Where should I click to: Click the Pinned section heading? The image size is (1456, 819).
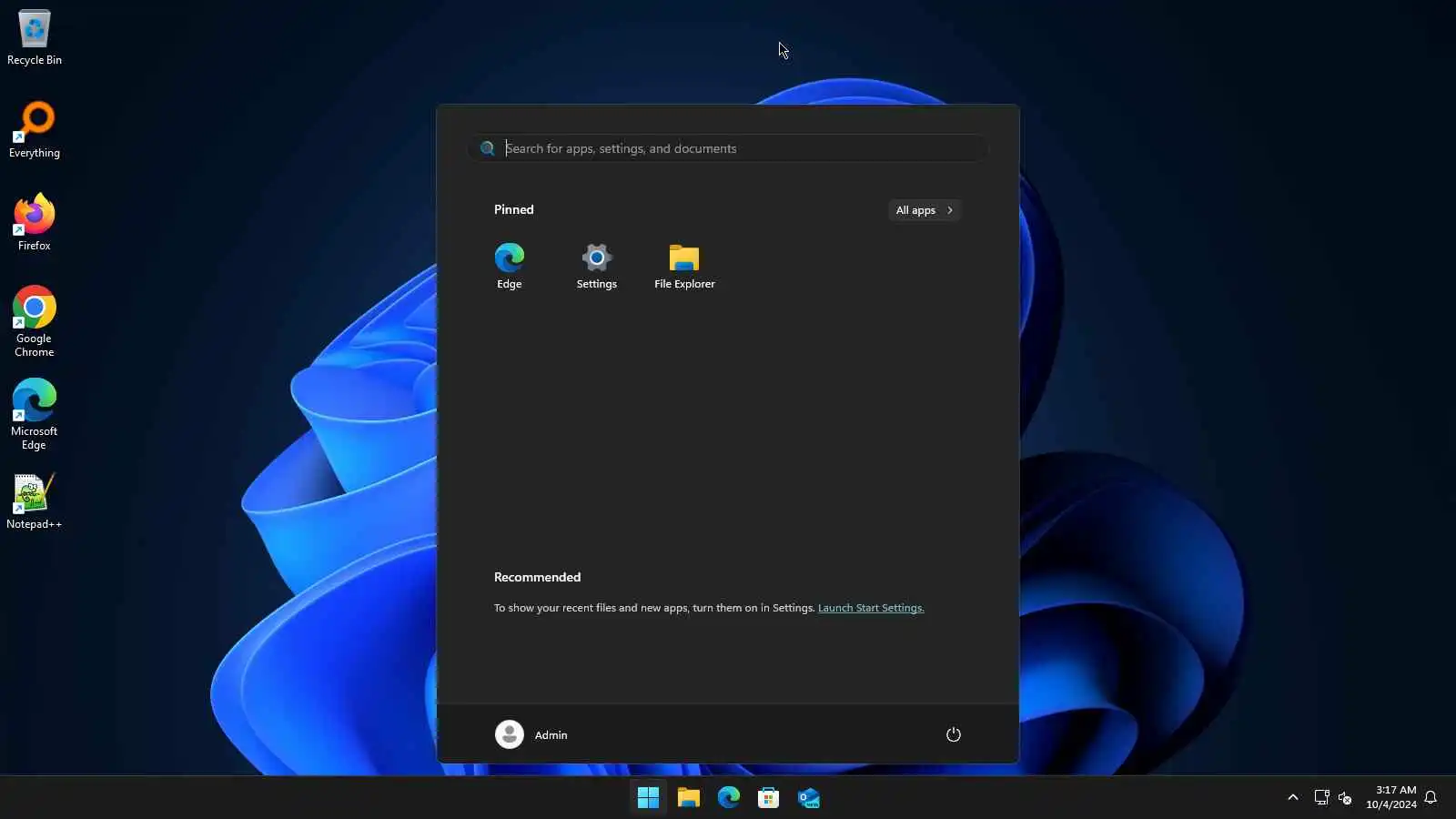click(514, 209)
